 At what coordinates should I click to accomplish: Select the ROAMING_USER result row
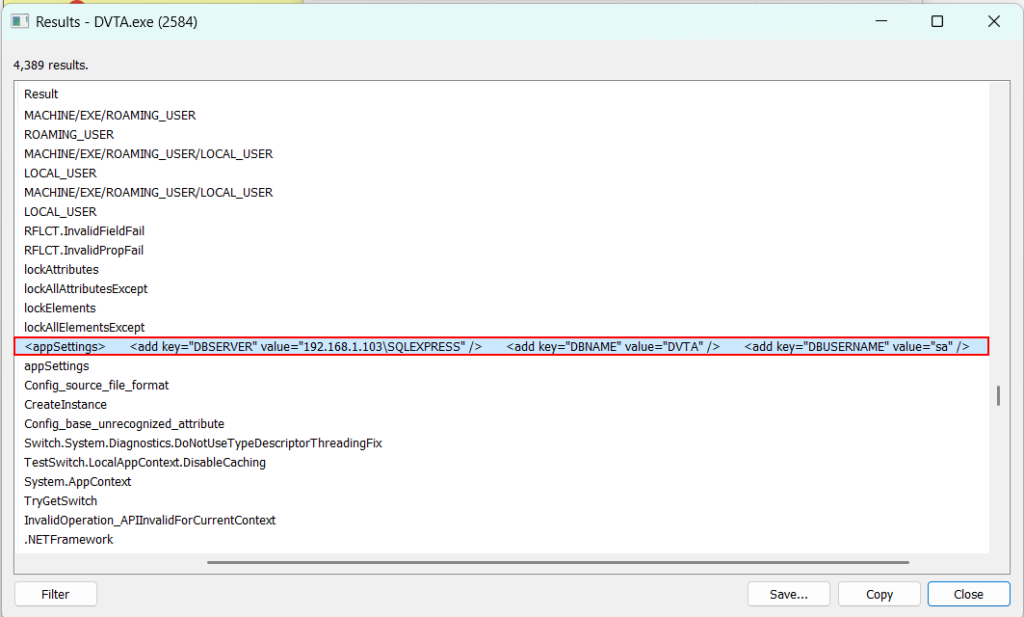(69, 135)
